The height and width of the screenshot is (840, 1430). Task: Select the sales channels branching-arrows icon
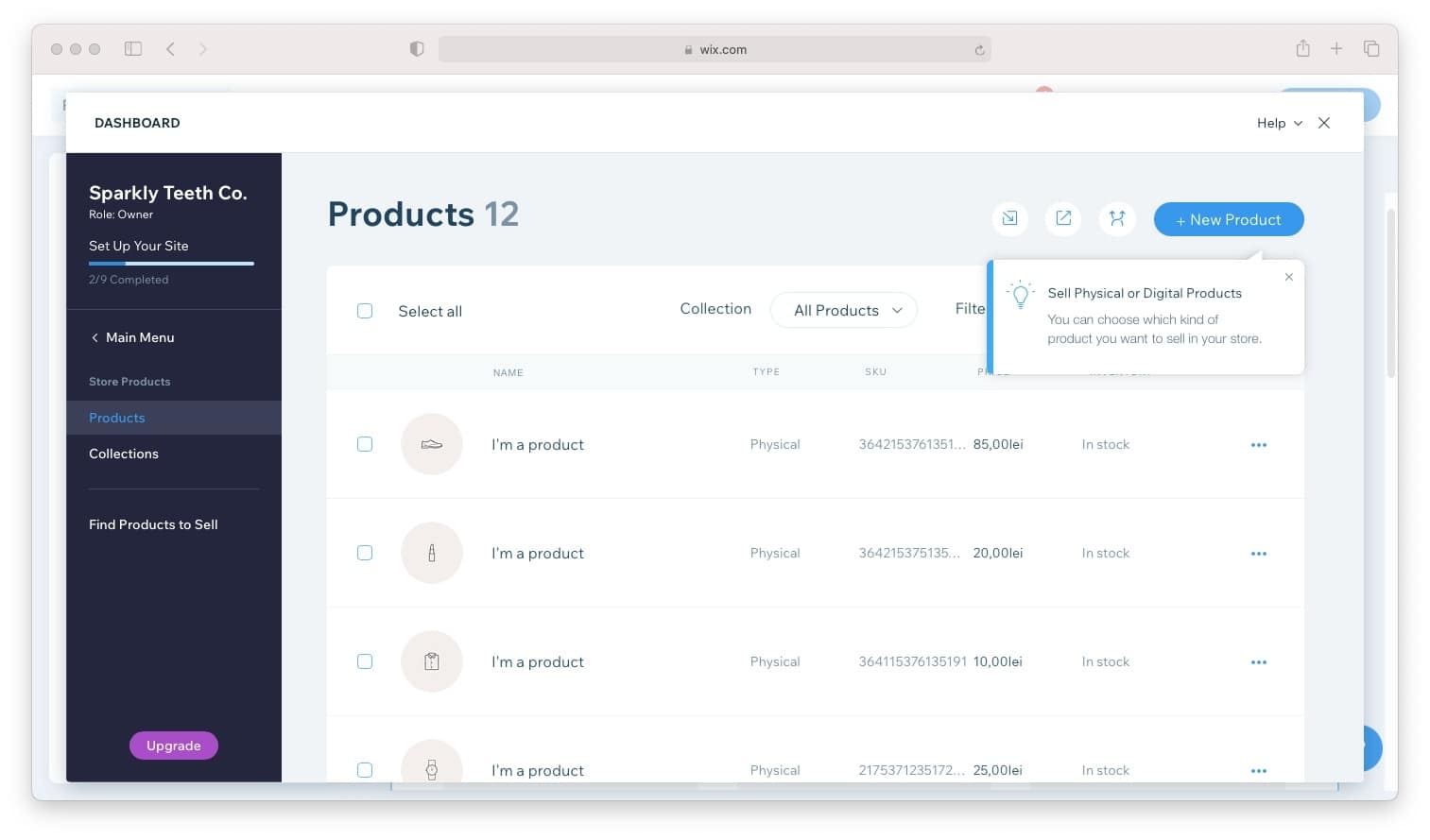click(x=1117, y=218)
